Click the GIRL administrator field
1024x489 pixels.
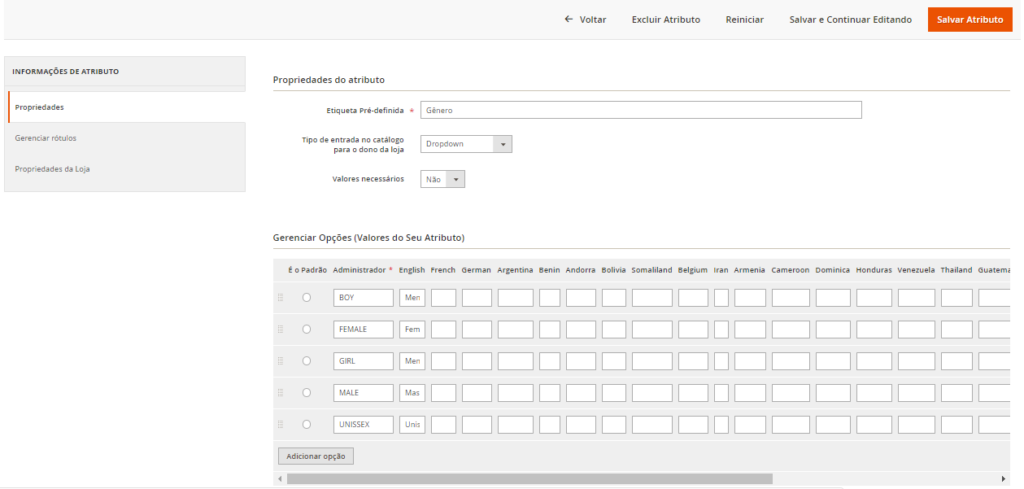[x=363, y=361]
